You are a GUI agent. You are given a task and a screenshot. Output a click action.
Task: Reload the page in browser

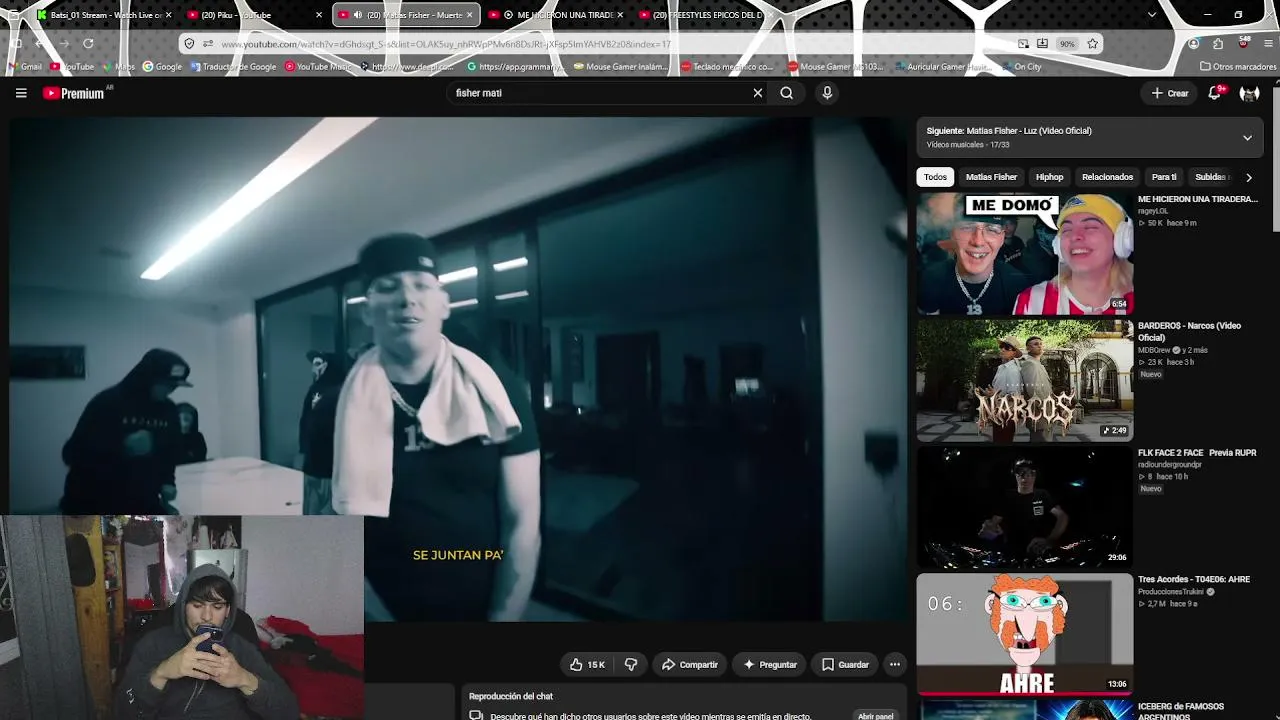88,44
